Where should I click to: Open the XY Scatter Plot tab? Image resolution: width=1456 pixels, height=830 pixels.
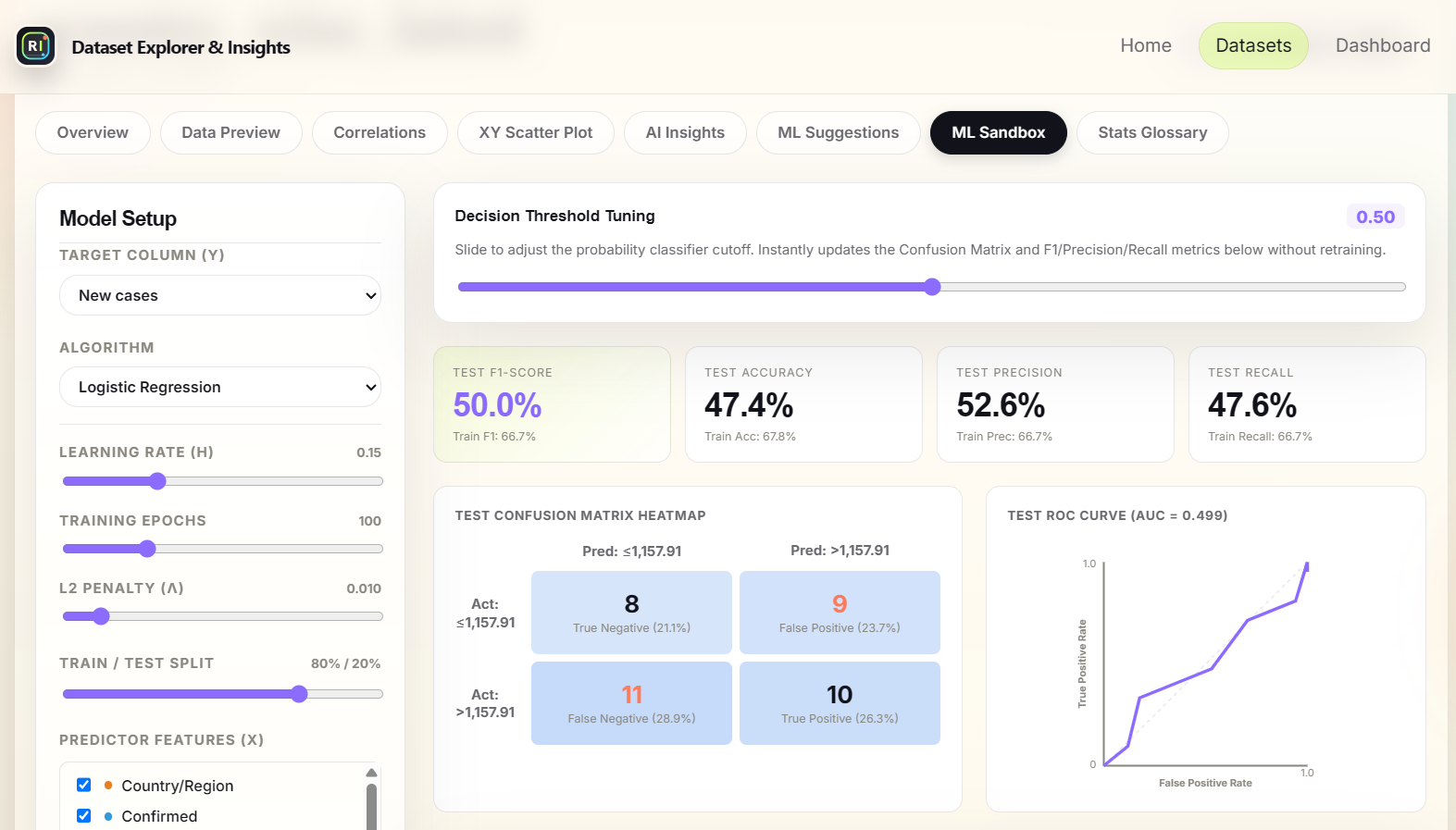[536, 132]
